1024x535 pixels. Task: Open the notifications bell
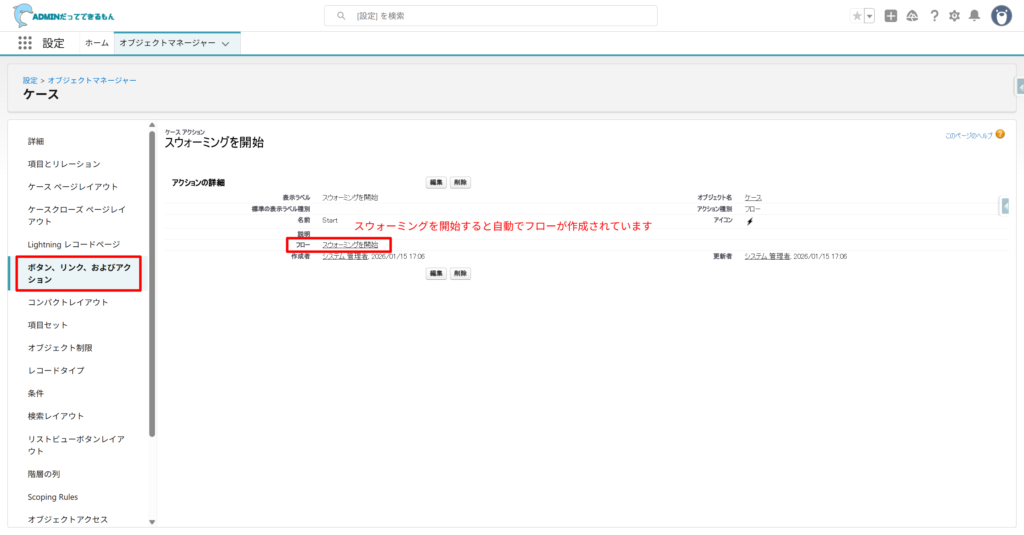(x=974, y=16)
